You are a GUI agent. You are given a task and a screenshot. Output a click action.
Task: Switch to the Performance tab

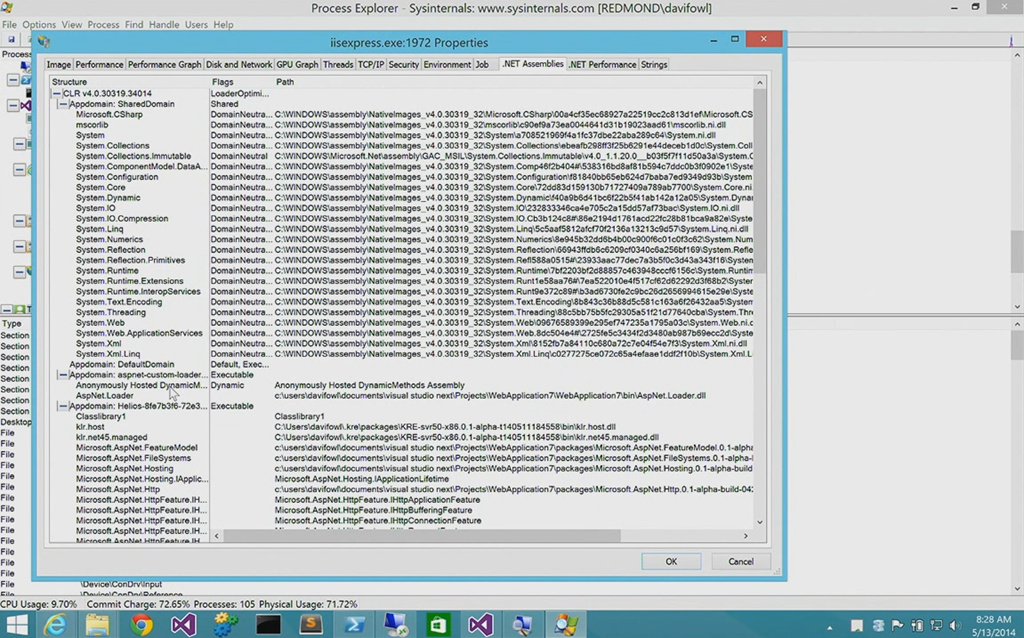click(x=99, y=65)
